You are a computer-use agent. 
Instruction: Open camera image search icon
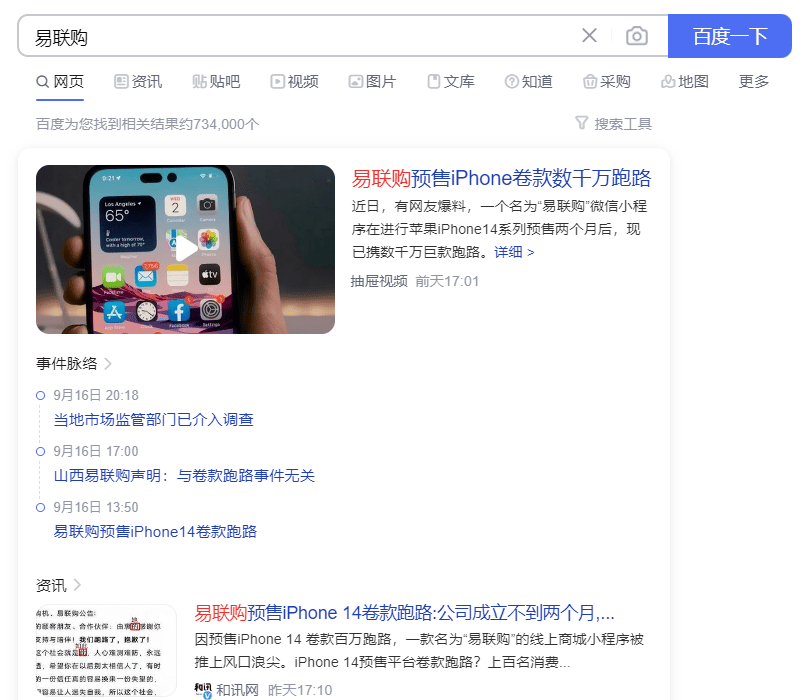pos(637,36)
